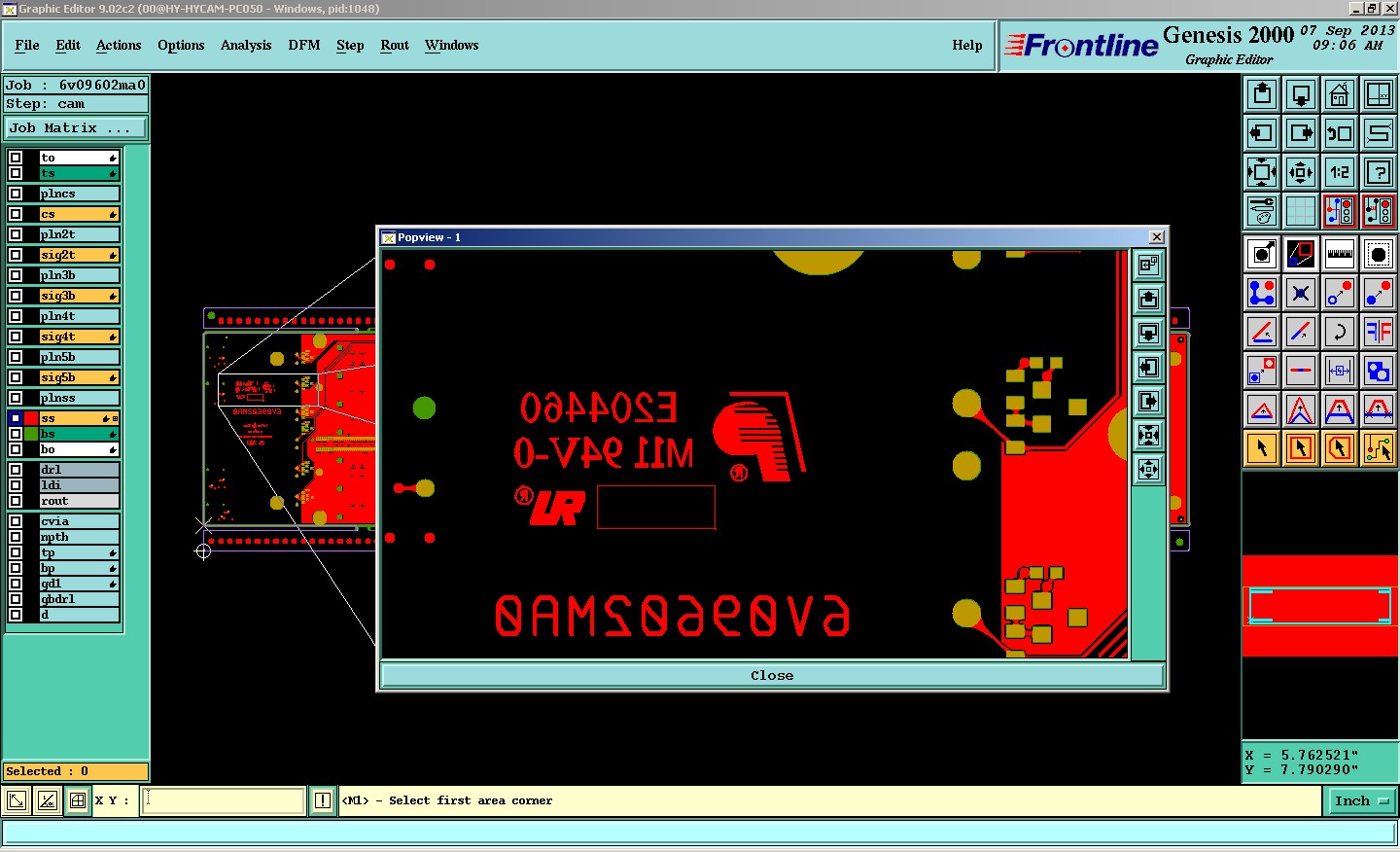Click the pan up icon

tap(1262, 94)
